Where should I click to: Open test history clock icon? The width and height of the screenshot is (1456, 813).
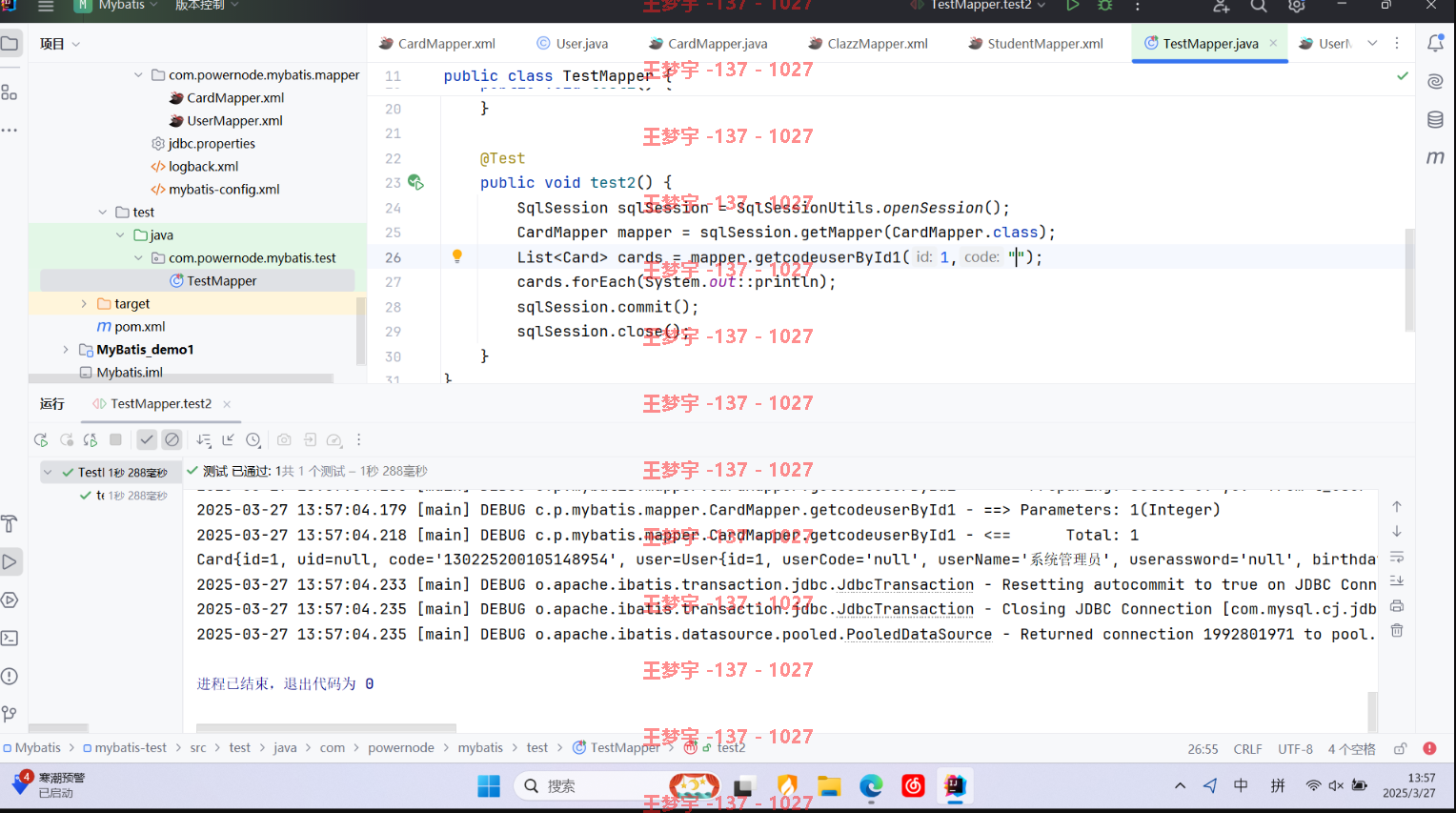(253, 439)
